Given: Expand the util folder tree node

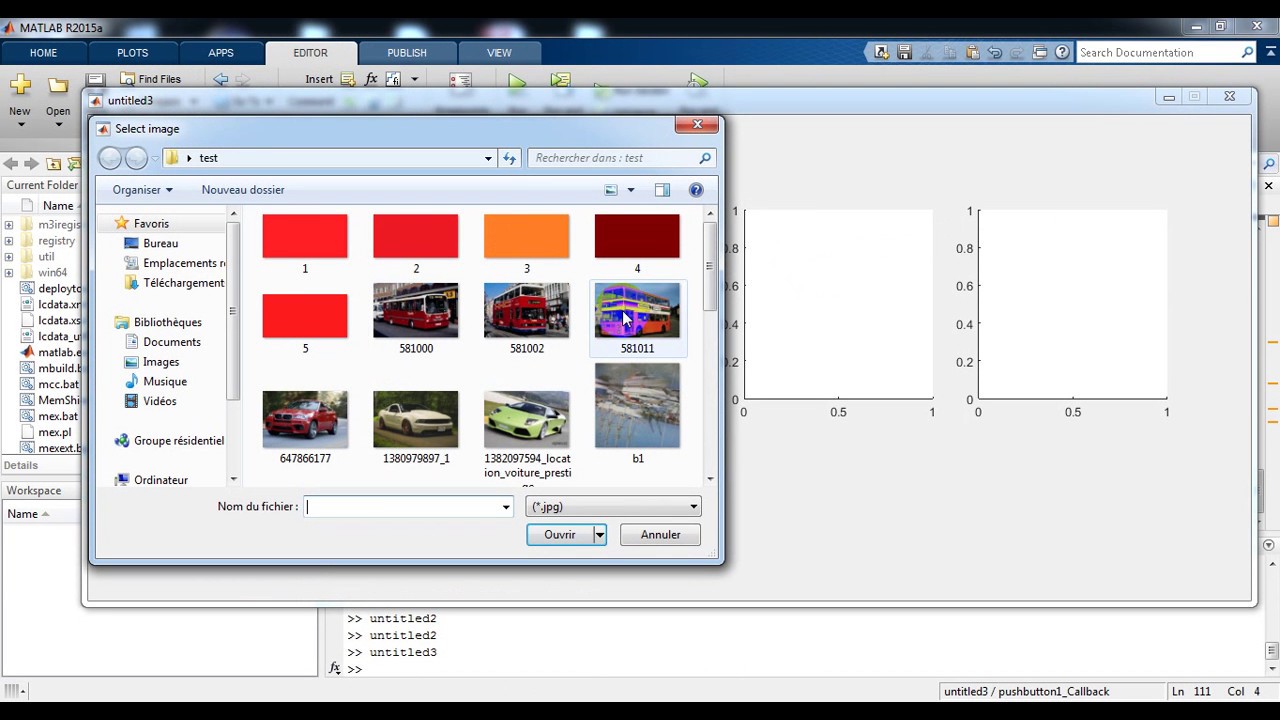Looking at the screenshot, I should point(9,257).
